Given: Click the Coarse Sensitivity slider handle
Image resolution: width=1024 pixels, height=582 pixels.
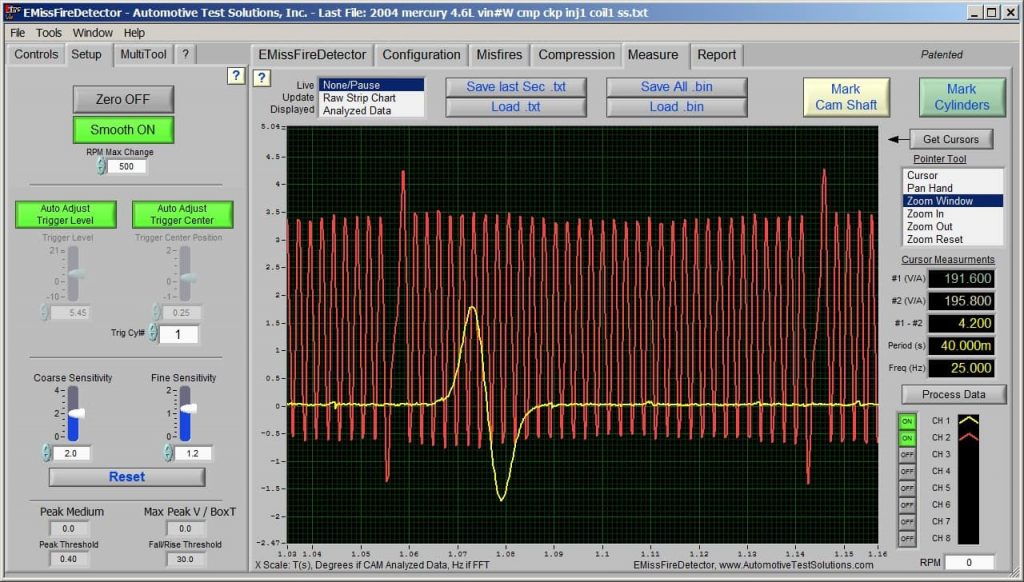Looking at the screenshot, I should coord(76,412).
